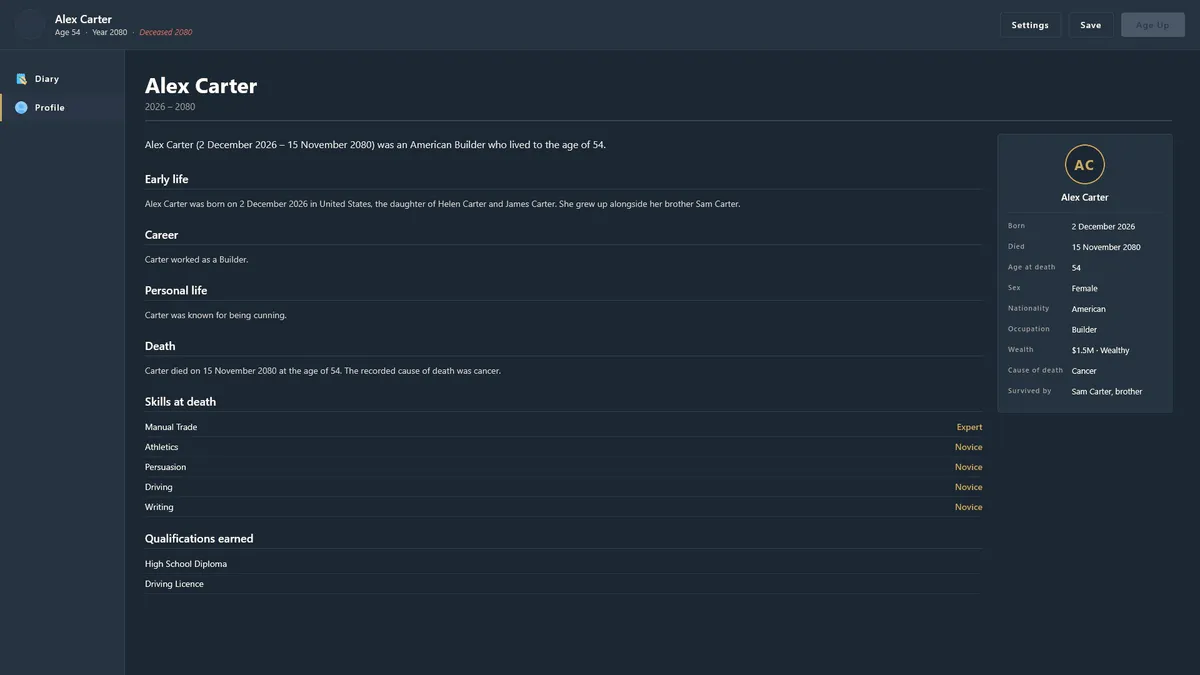Click the Early life section heading
This screenshot has width=1200, height=675.
pyautogui.click(x=166, y=179)
